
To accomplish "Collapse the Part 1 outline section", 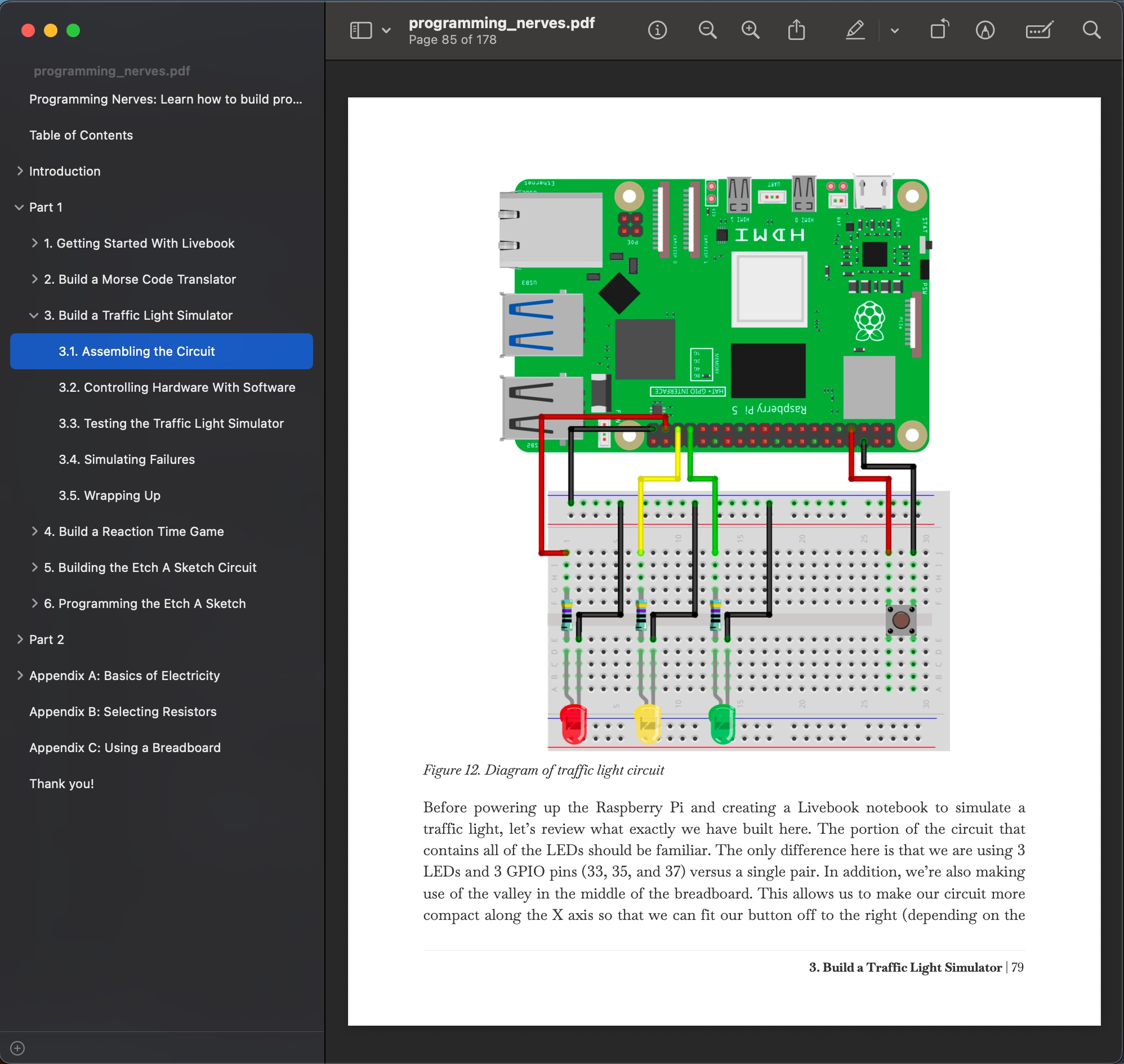I will coord(19,208).
